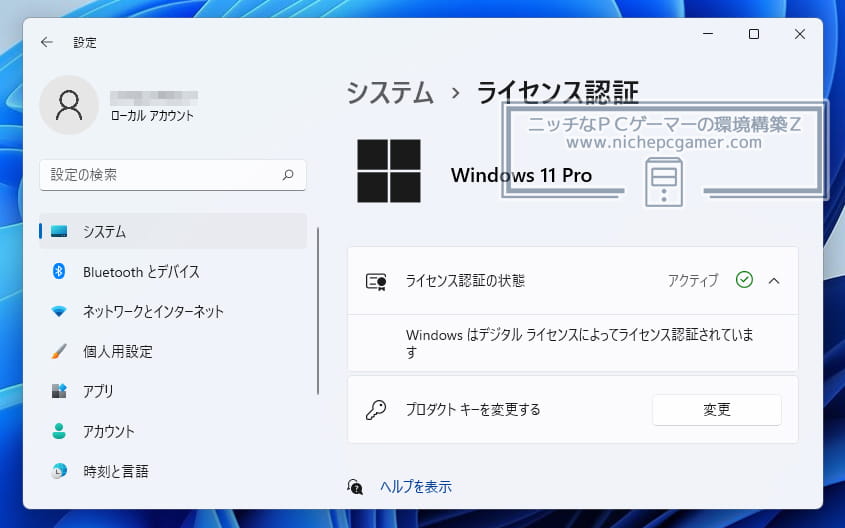Click the ライセンス認証の状態 row label

point(465,281)
